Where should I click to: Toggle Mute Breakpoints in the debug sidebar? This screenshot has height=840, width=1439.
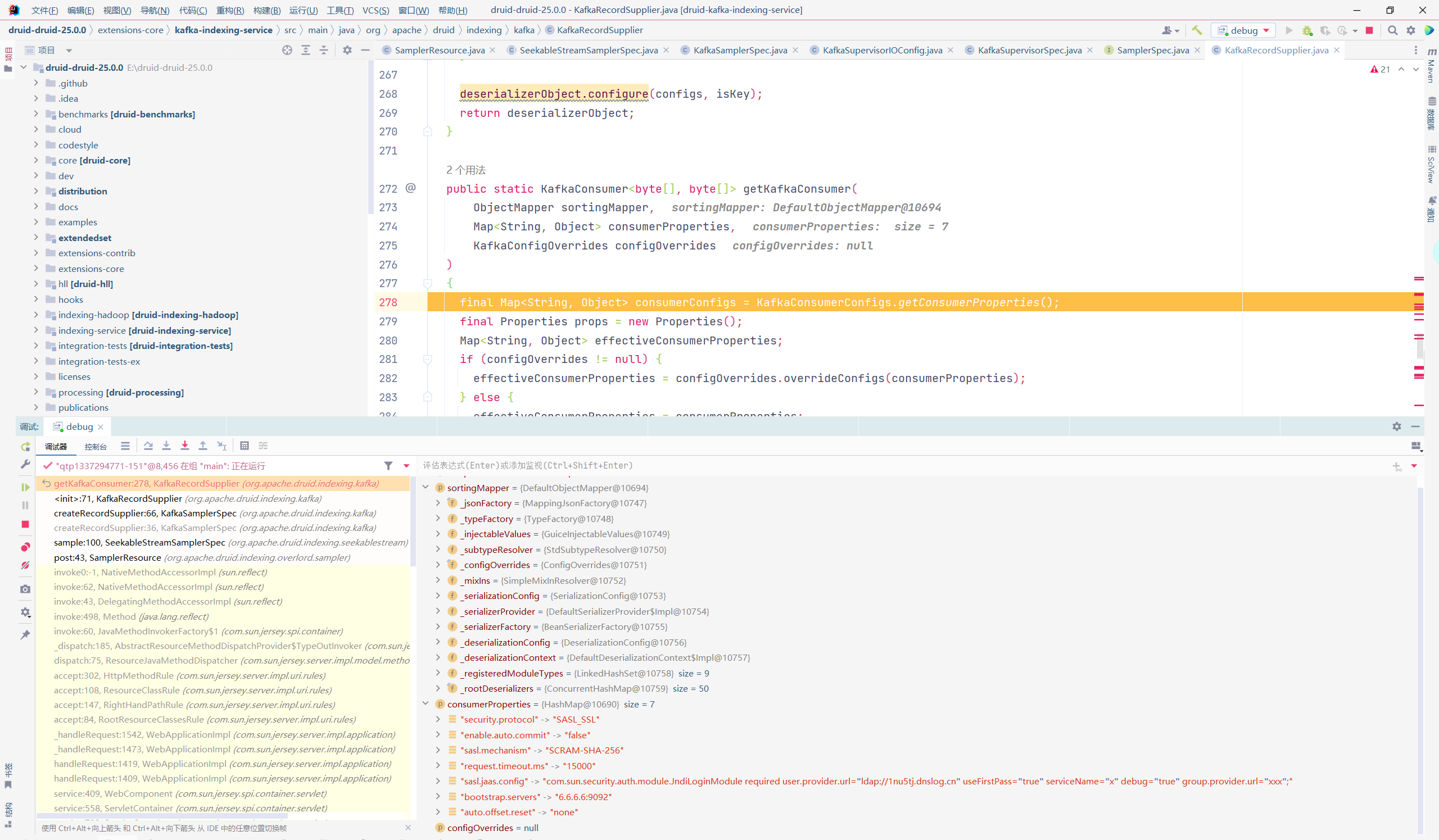[25, 565]
